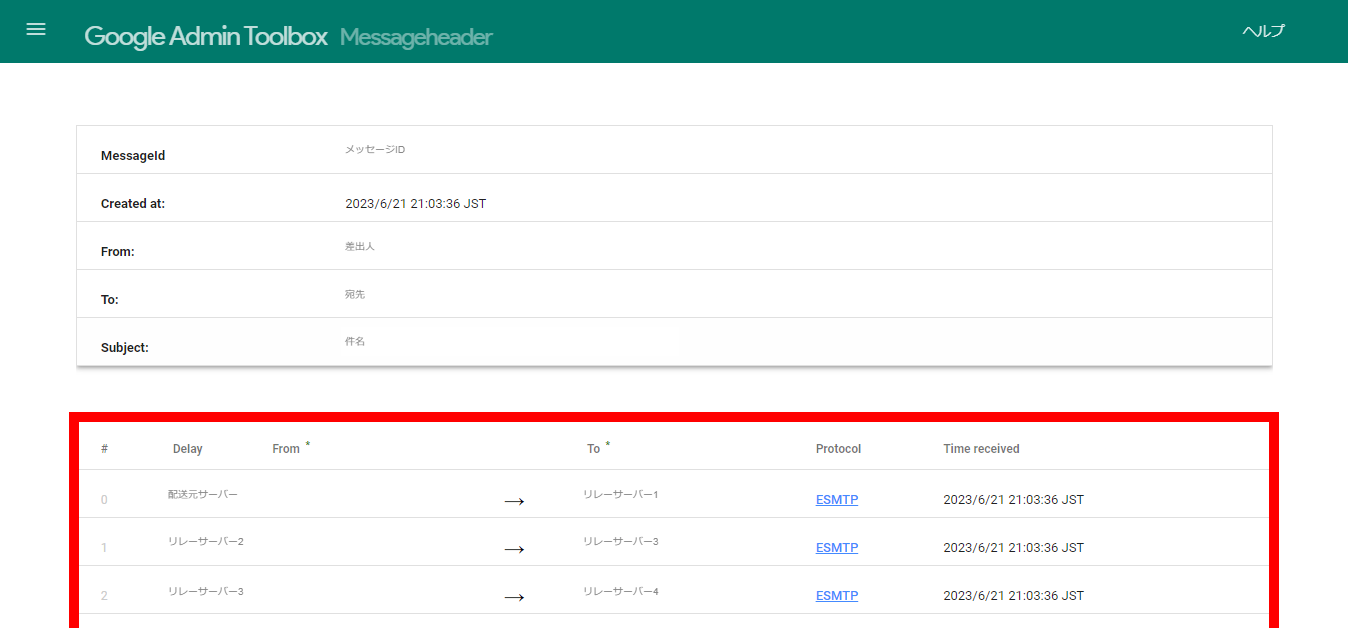Open the ヘルプ help link
1348x628 pixels.
(1263, 31)
